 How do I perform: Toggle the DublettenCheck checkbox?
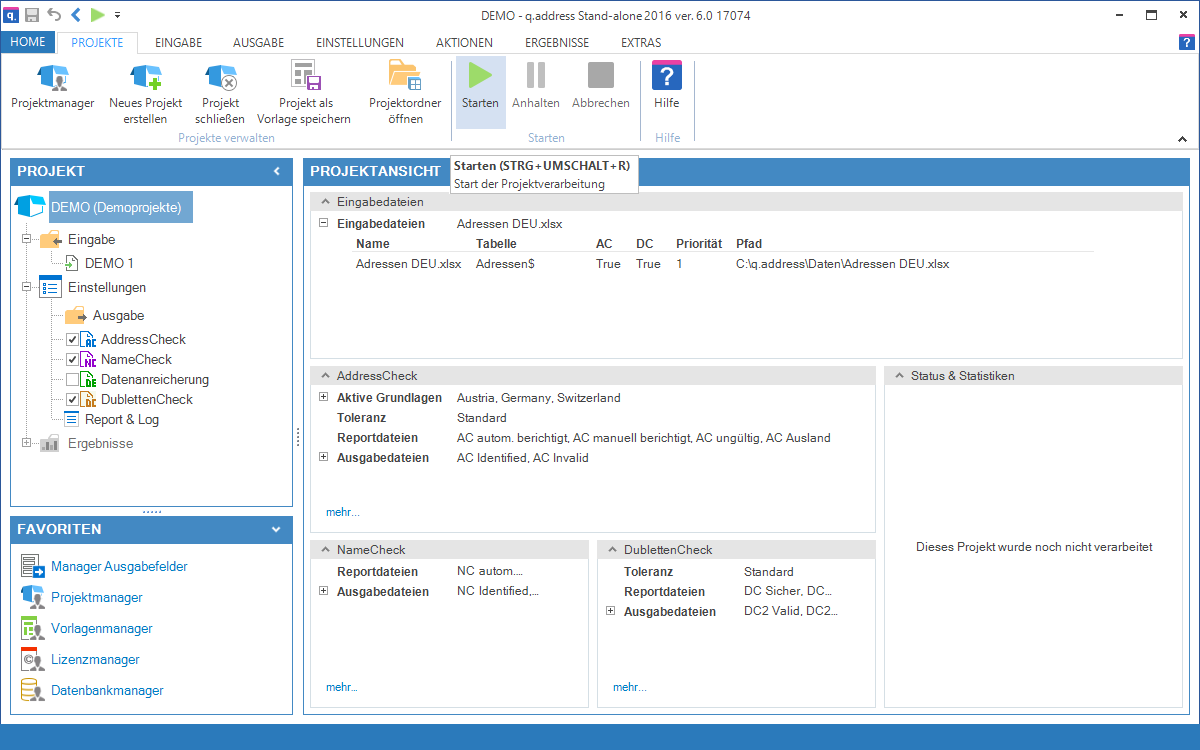(72, 400)
